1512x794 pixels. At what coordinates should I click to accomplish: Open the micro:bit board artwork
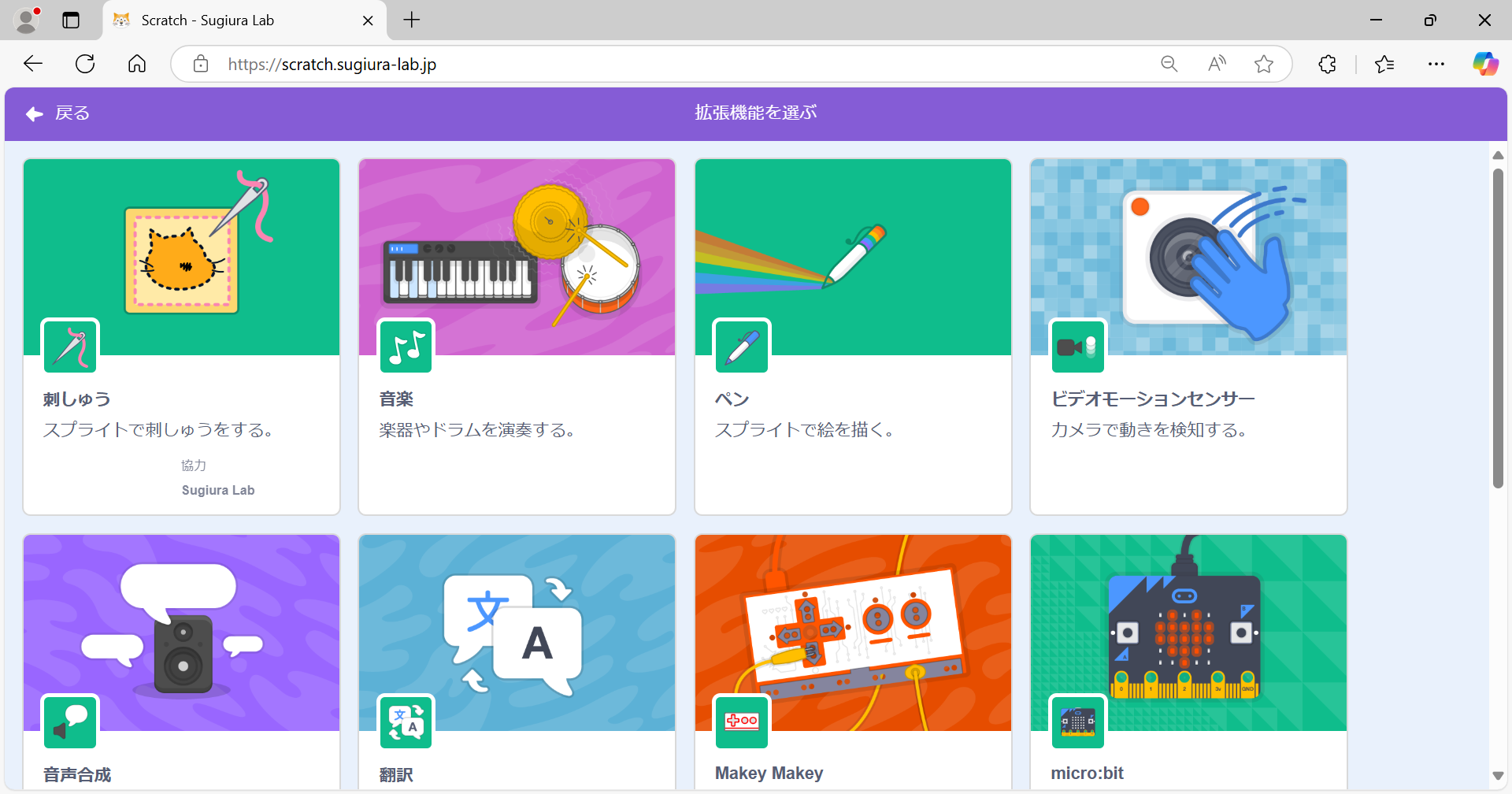(1188, 633)
